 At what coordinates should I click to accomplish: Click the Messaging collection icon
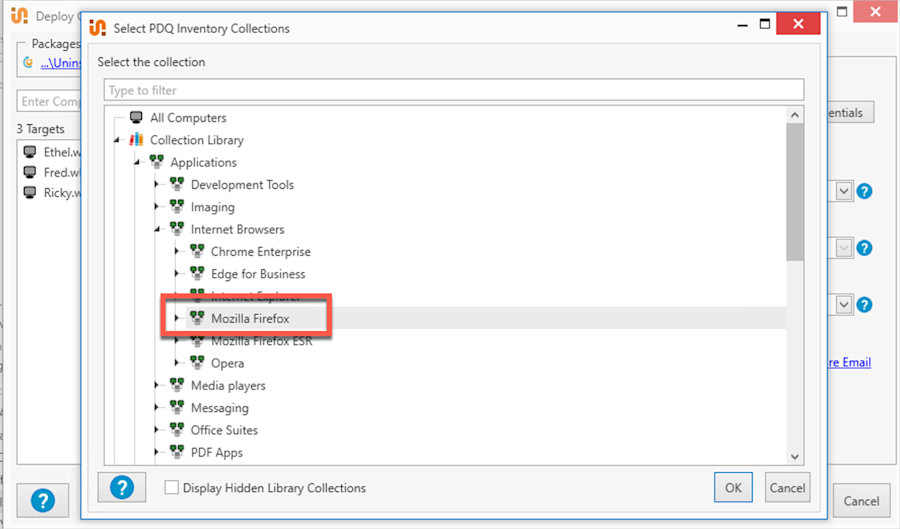click(177, 407)
